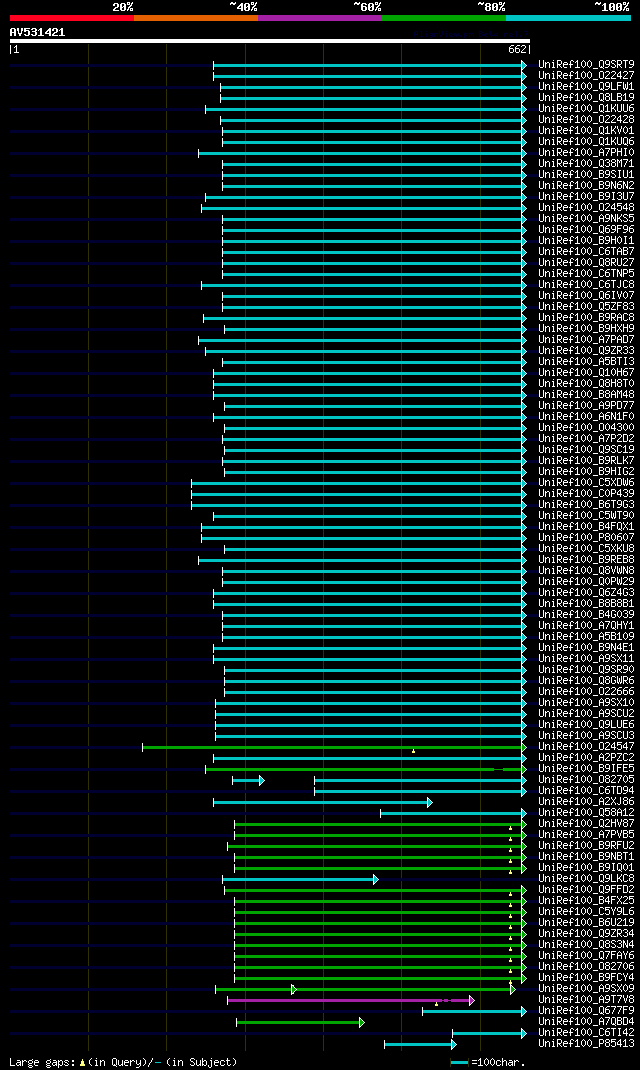This screenshot has width=640, height=1070.
Task: Click the alignment bar of UniRef100_Q58A12
Action: click(x=451, y=813)
